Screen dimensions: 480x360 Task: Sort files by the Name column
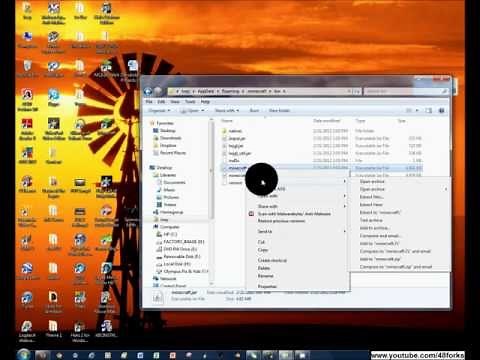click(227, 121)
